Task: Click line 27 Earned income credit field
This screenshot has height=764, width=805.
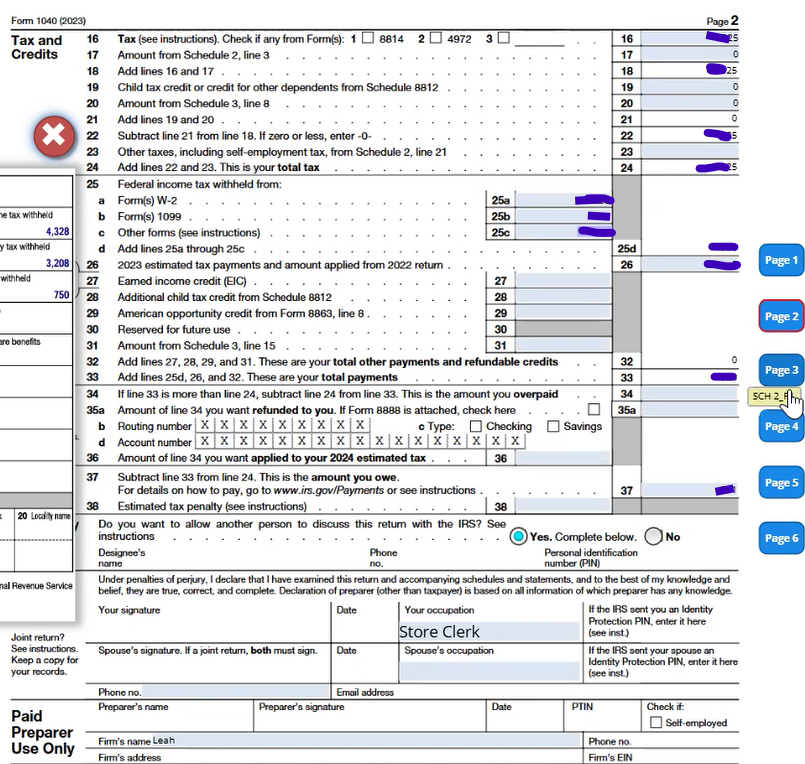Action: point(563,280)
